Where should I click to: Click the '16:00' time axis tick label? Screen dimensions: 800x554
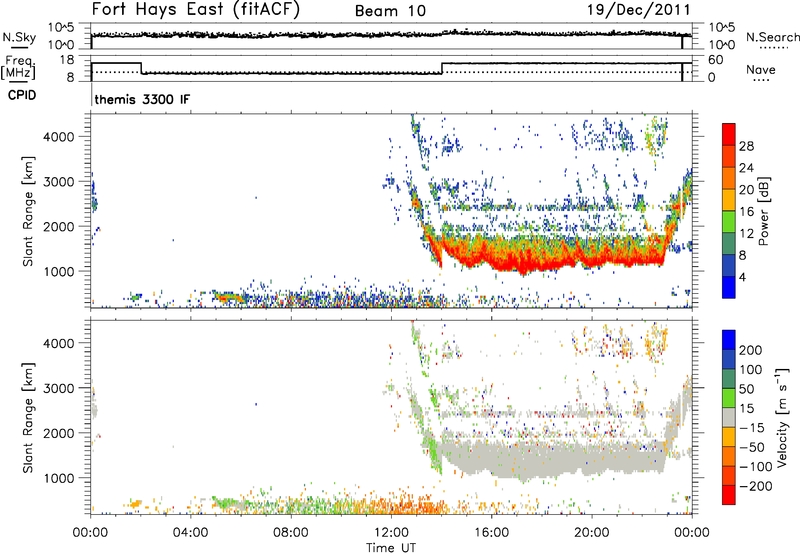(491, 532)
